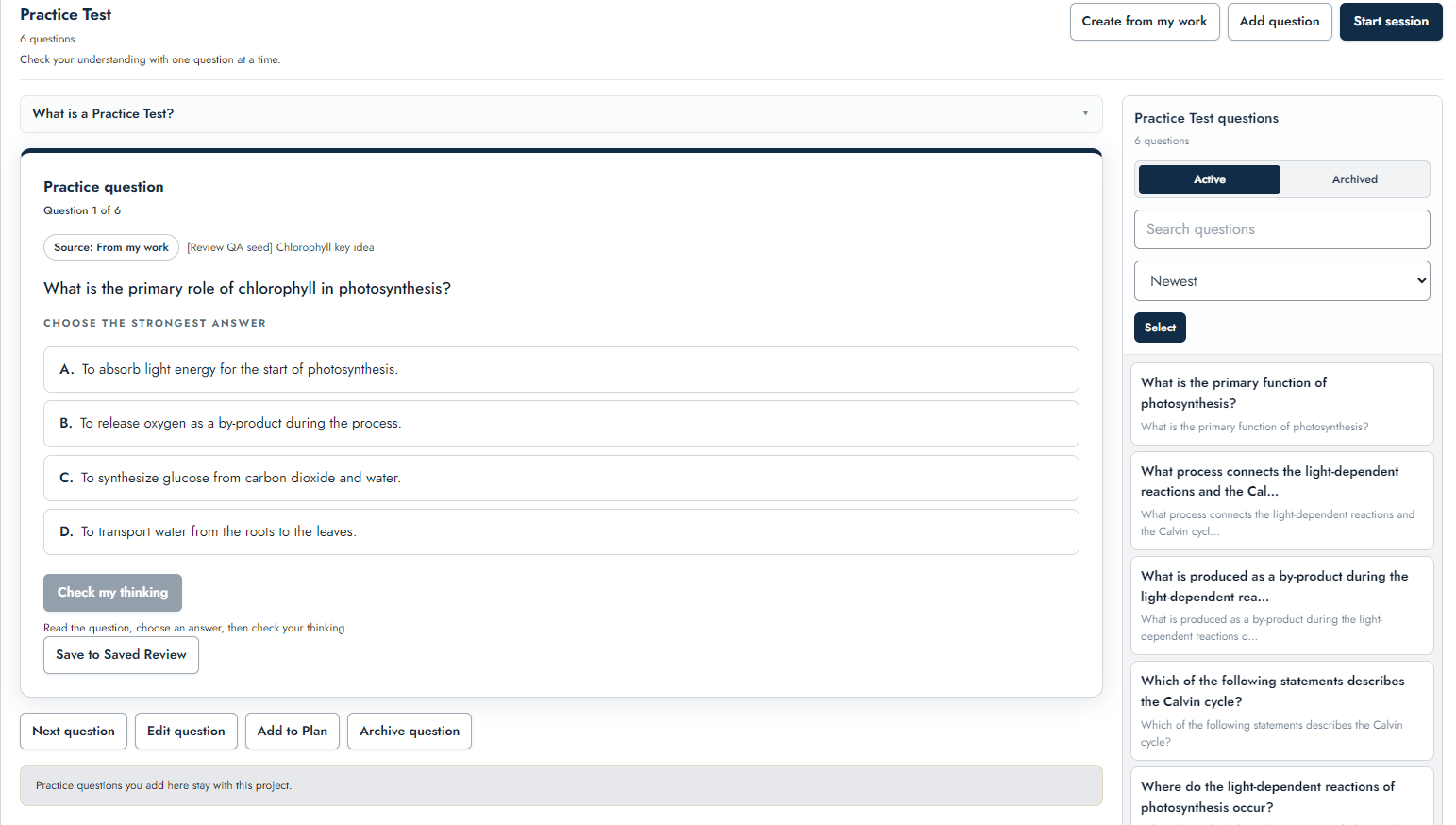Start a practice session
The image size is (1456, 825).
[1391, 22]
